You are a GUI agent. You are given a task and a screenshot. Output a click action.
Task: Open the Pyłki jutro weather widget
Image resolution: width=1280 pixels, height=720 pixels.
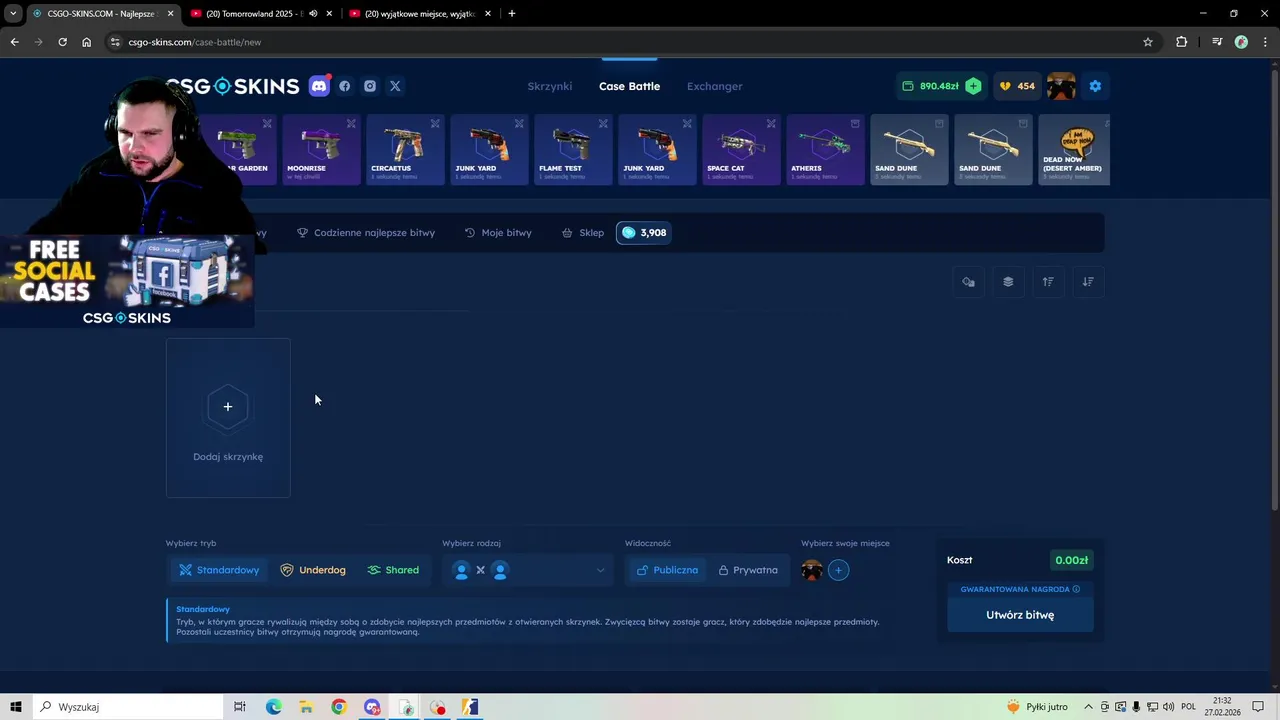point(1038,707)
